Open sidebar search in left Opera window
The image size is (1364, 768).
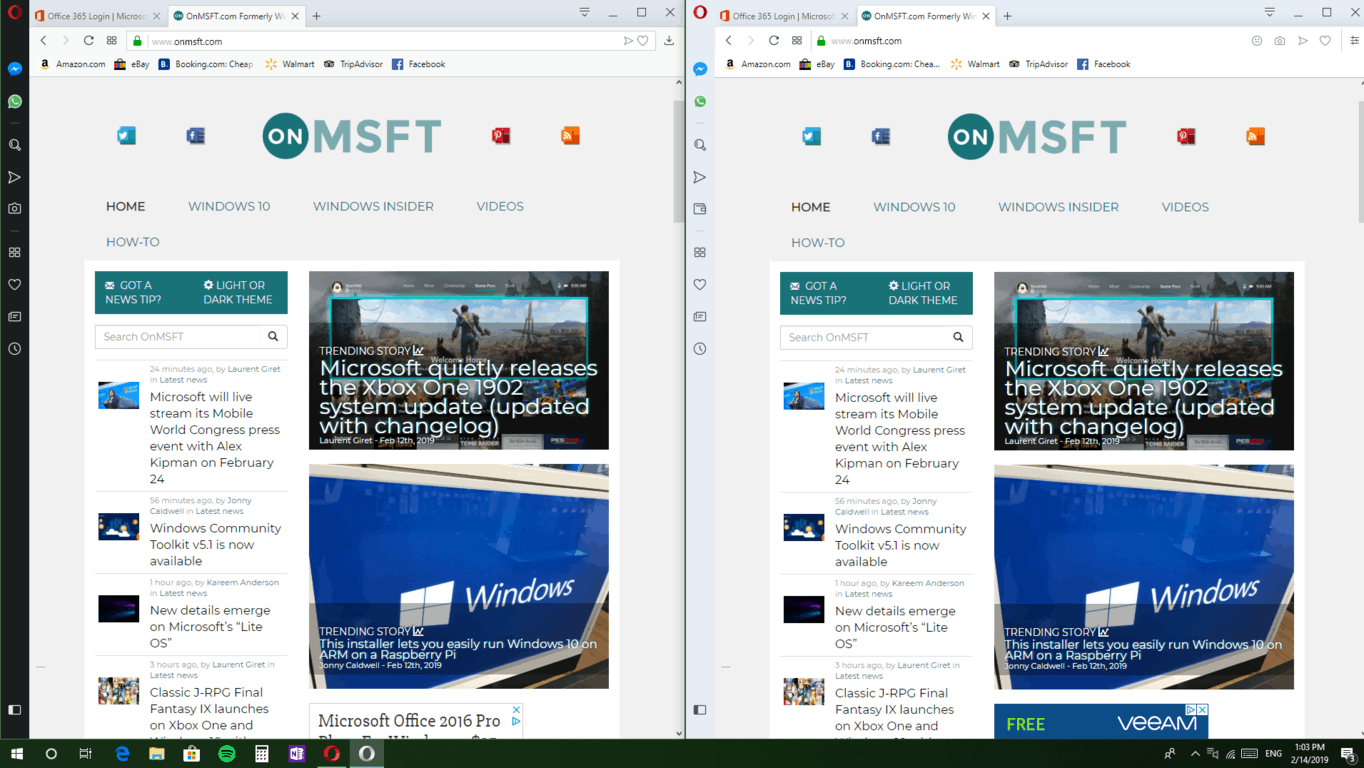pos(15,145)
